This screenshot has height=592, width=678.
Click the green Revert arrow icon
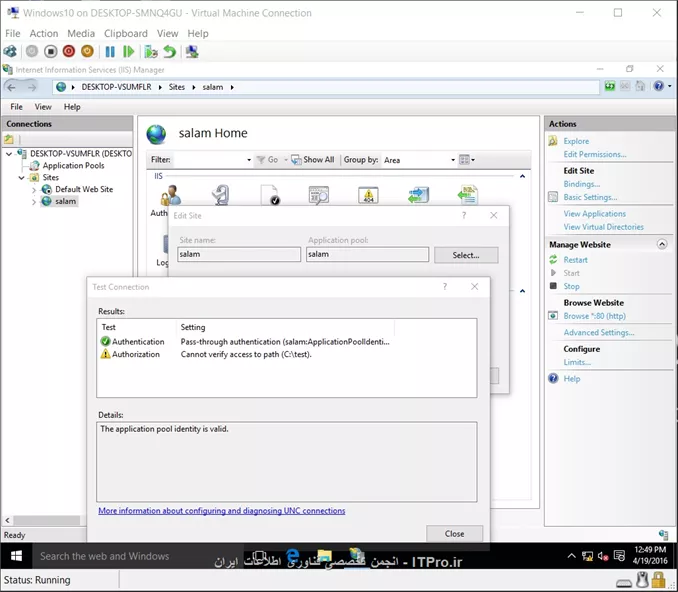point(170,52)
